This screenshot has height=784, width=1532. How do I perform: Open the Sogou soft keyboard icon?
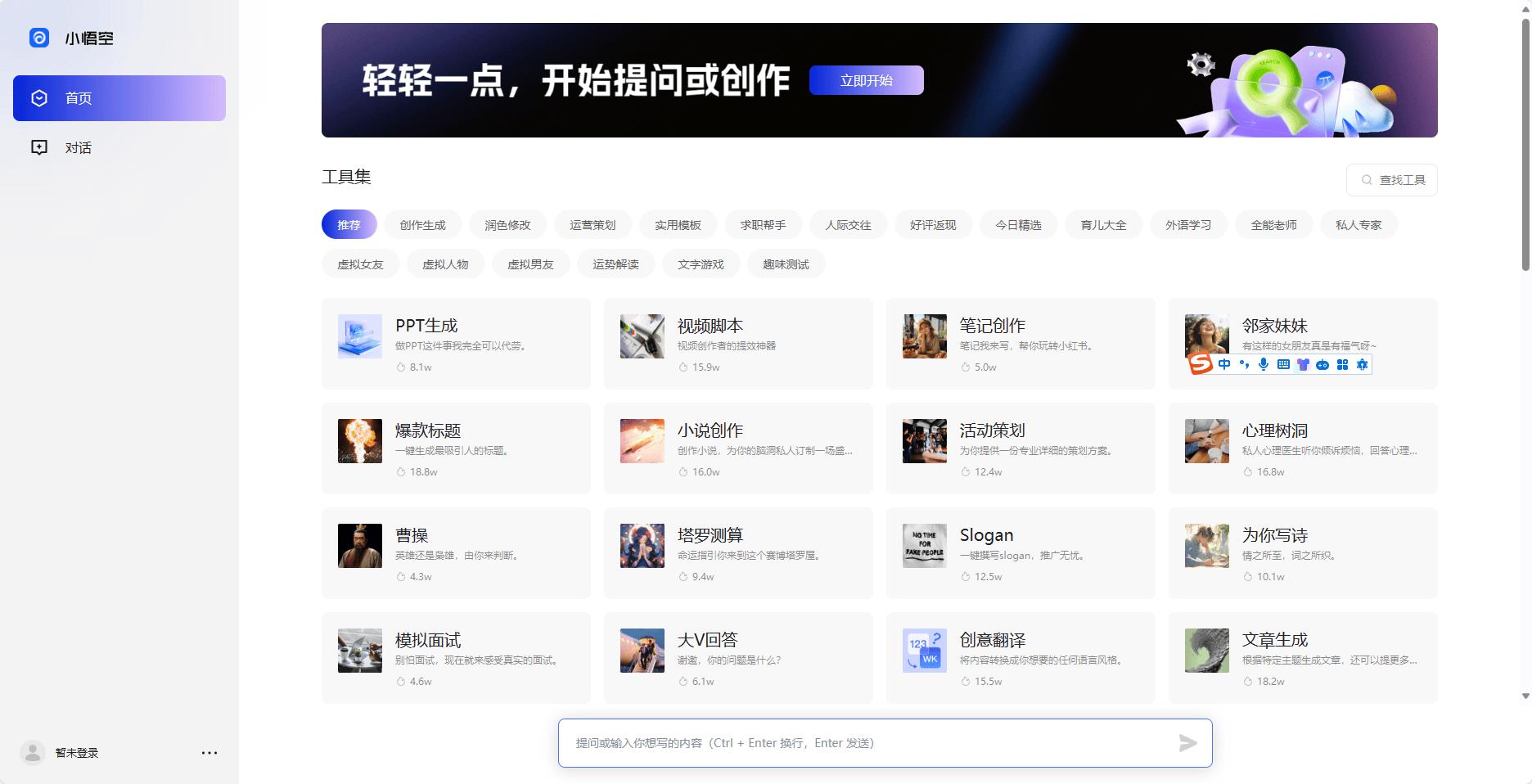[x=1283, y=364]
